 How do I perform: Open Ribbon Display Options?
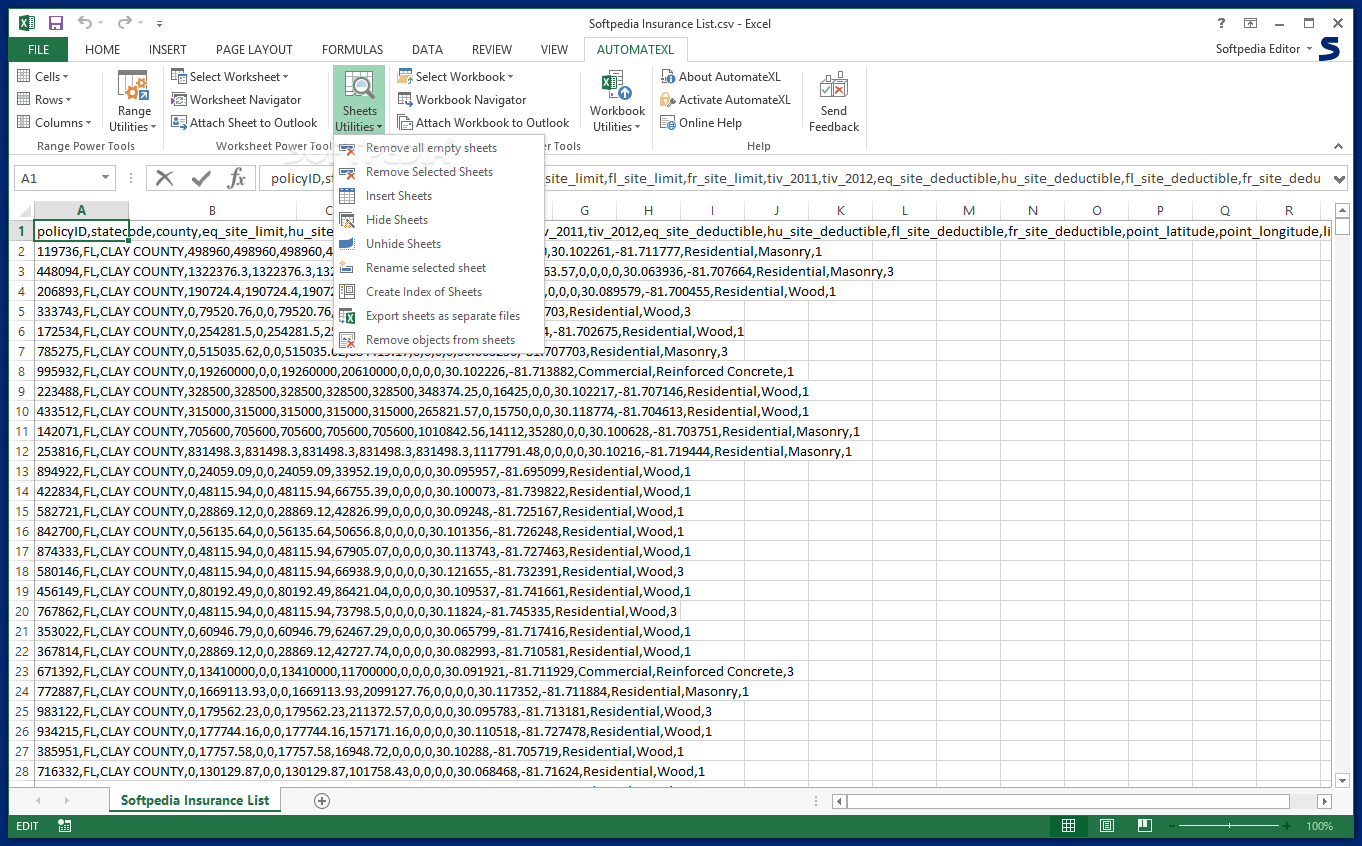click(x=1250, y=23)
